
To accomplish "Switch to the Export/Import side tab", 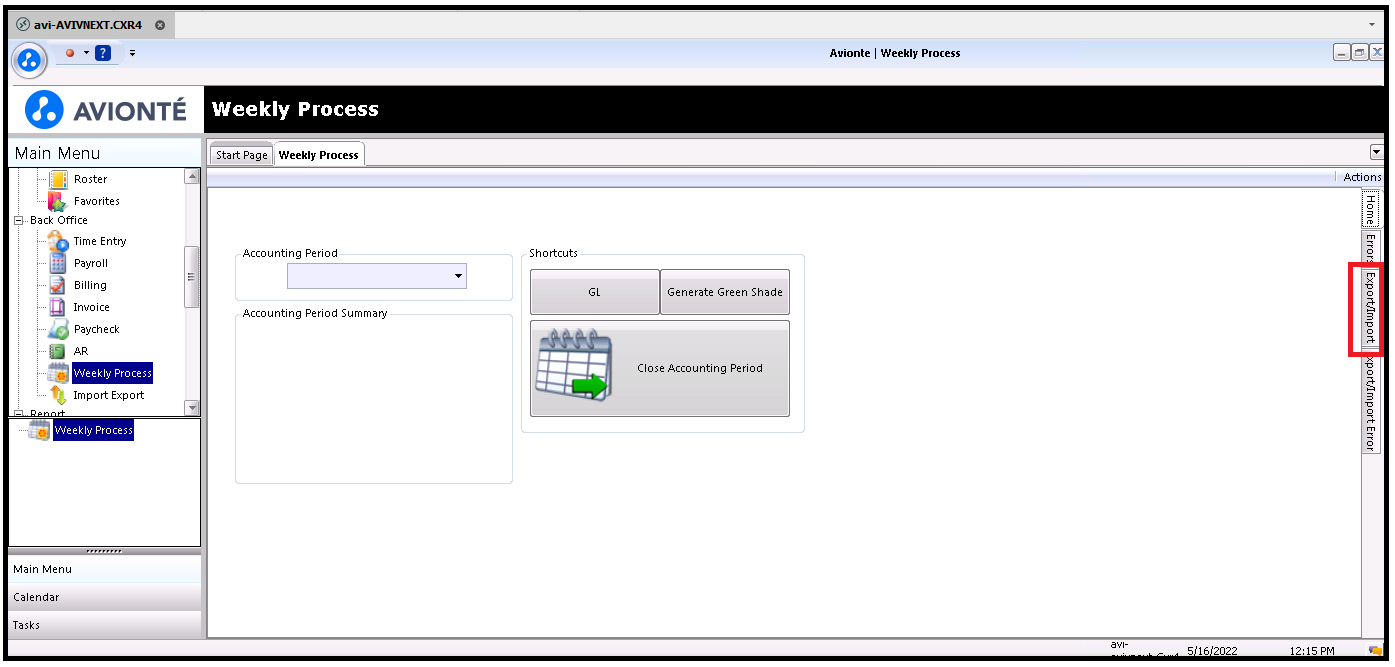I will click(x=1371, y=307).
